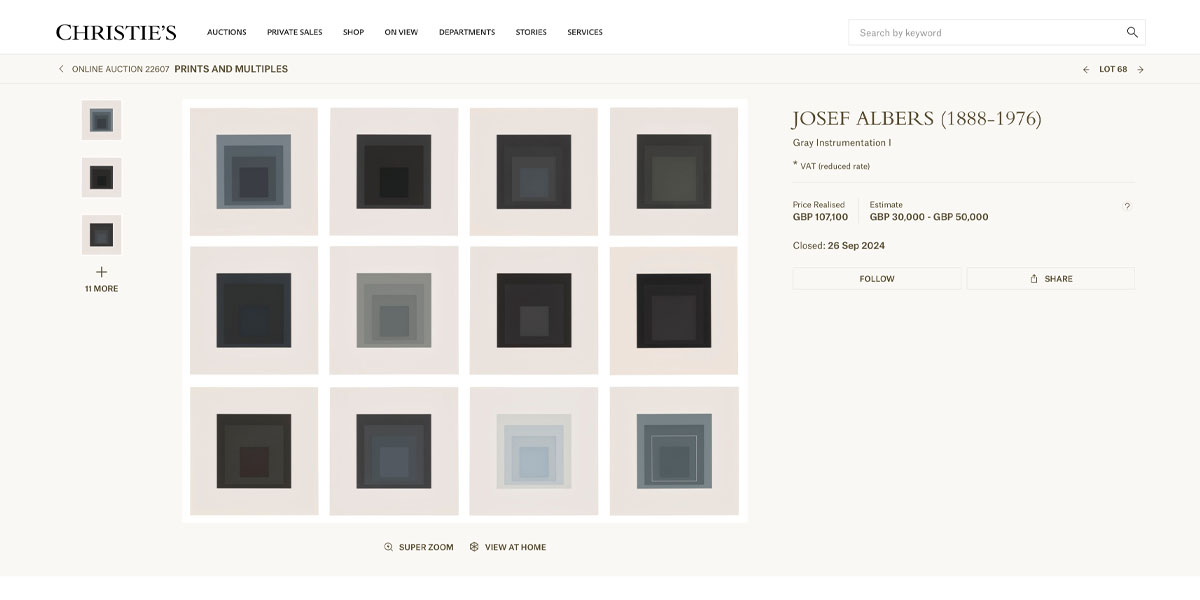
Task: Open the AUCTIONS menu
Action: click(227, 32)
